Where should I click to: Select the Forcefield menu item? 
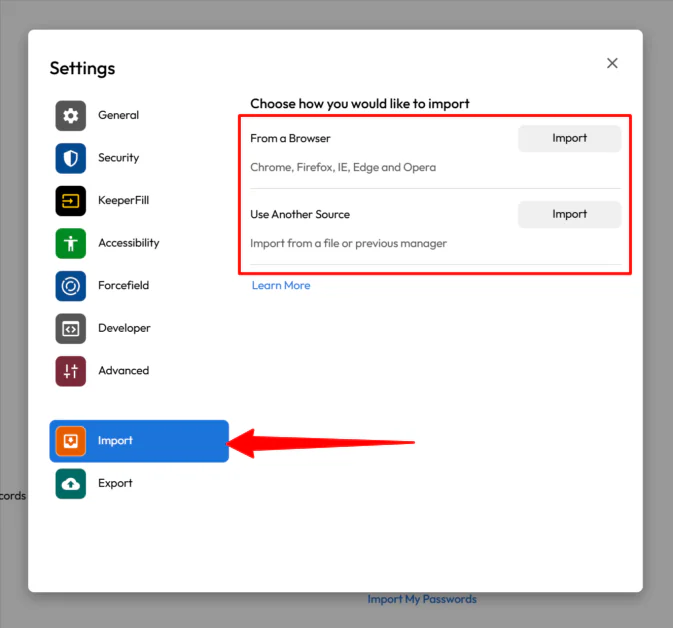click(139, 286)
